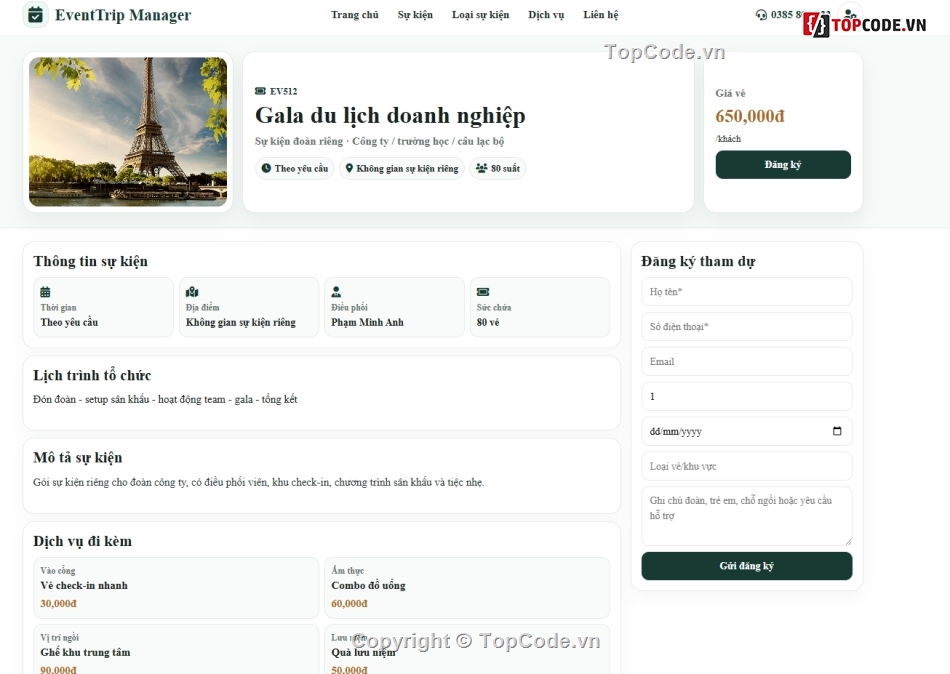The image size is (950, 674).
Task: Click the ticket quantity field showing 1
Action: 746,396
